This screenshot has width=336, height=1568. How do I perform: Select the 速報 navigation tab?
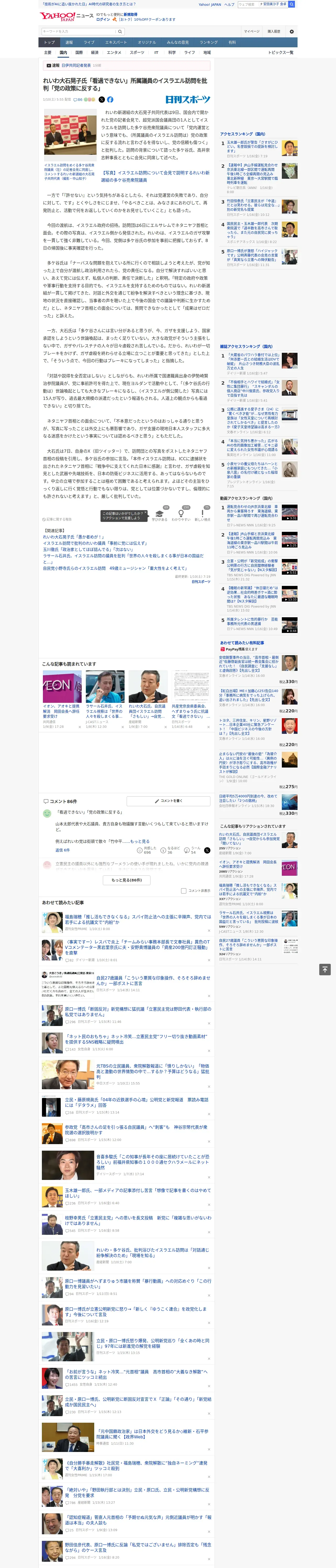click(x=69, y=43)
